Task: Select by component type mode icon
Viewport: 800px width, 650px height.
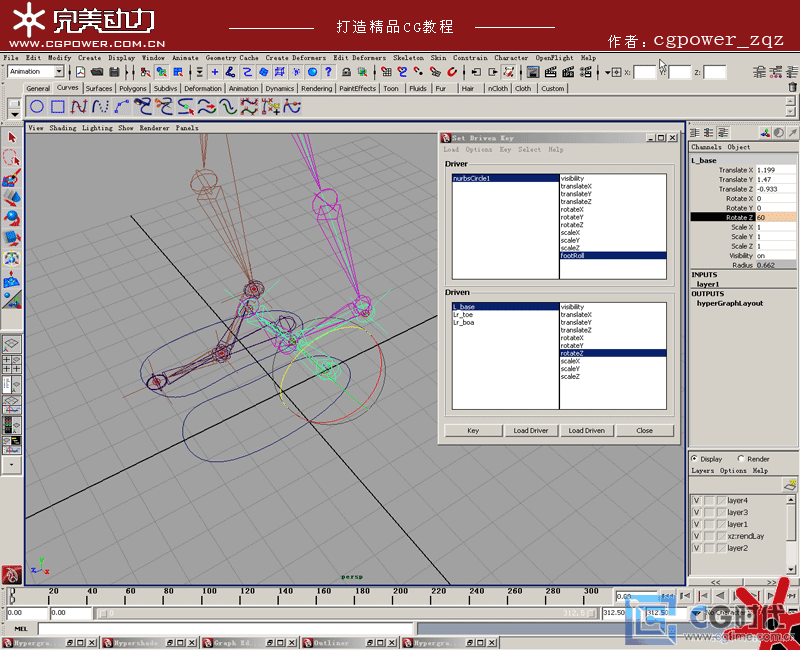Action: click(178, 72)
